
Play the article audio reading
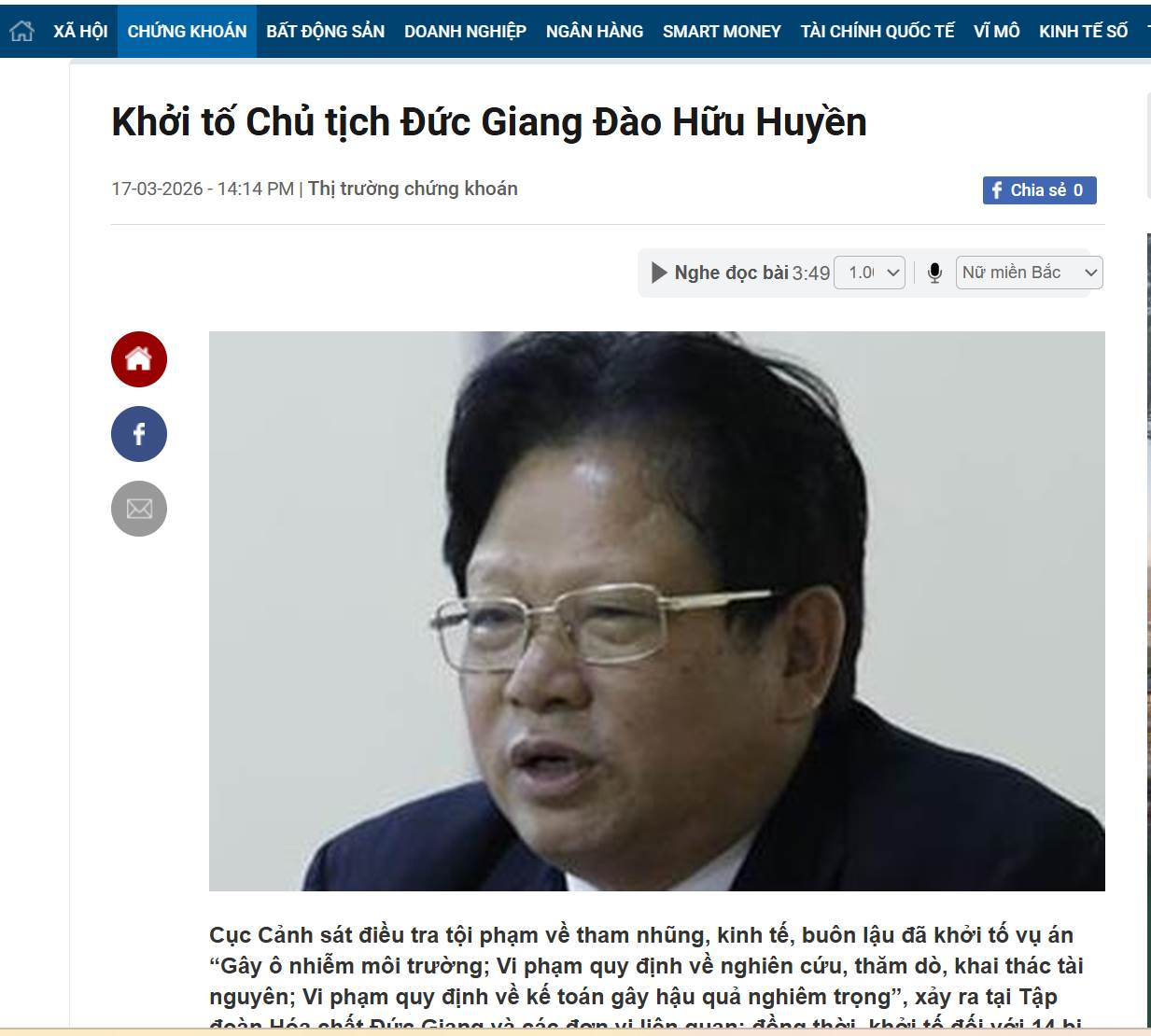pyautogui.click(x=659, y=273)
